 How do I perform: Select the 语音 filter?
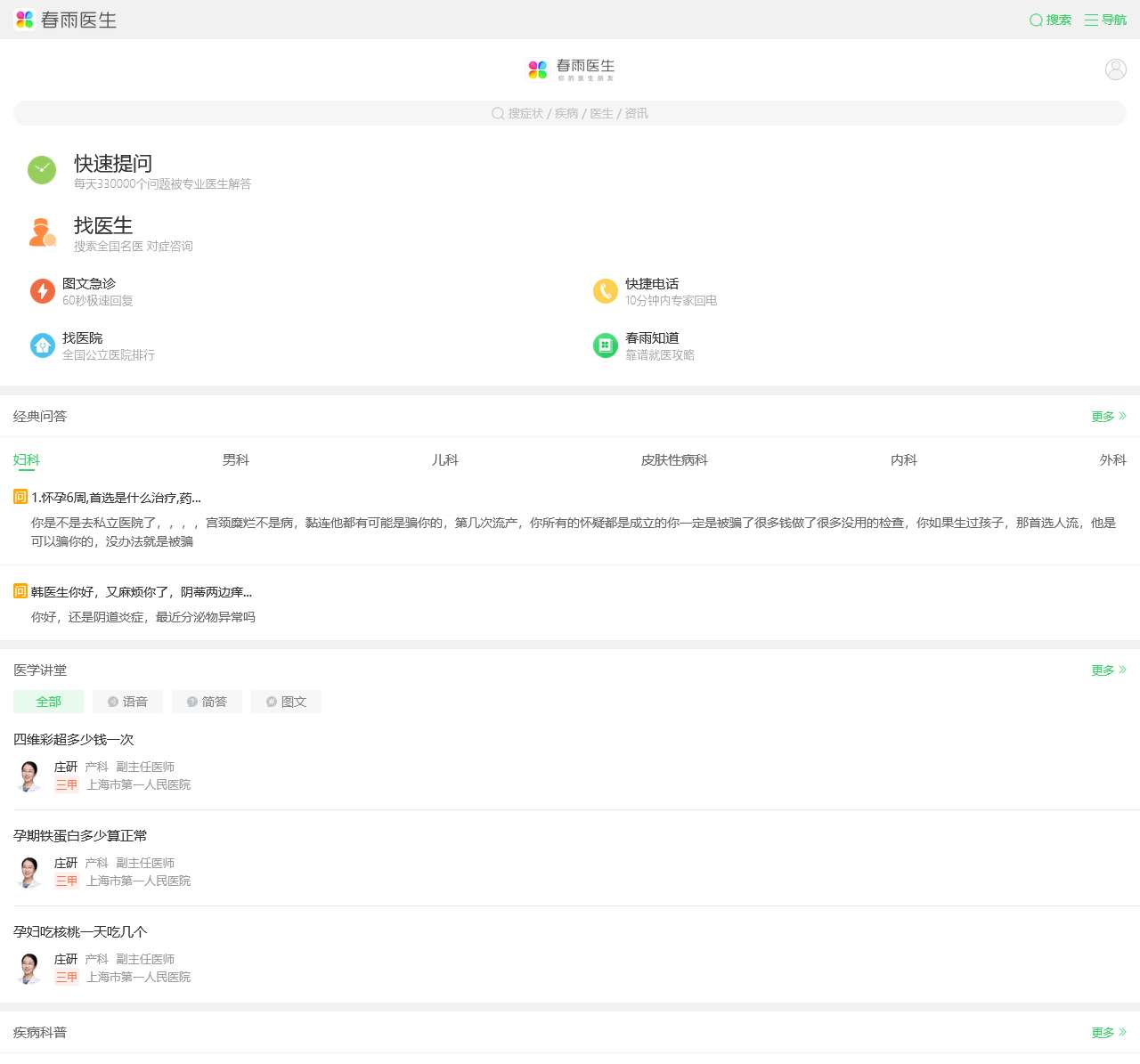point(128,702)
